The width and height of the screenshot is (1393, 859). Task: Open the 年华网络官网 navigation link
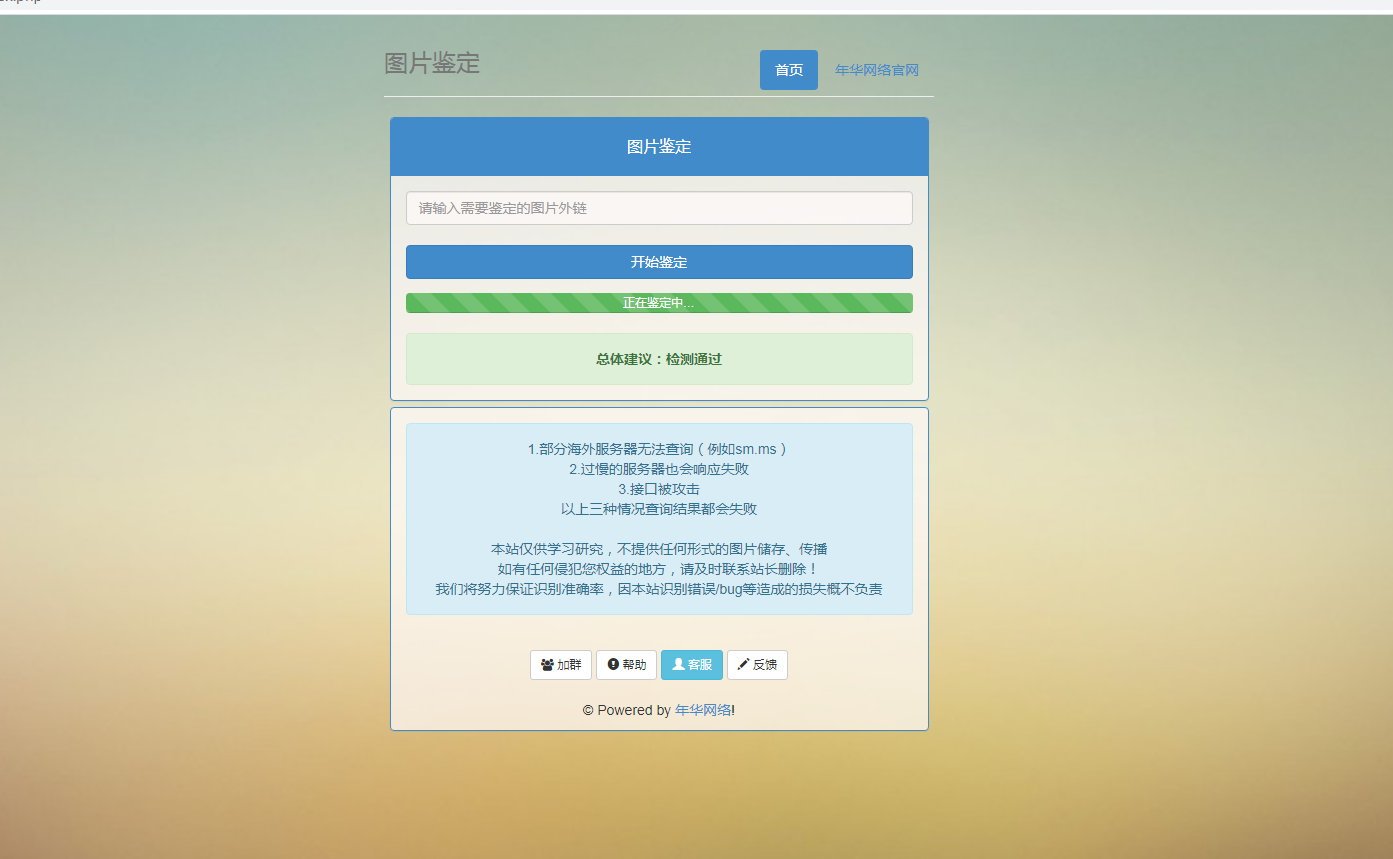[876, 70]
